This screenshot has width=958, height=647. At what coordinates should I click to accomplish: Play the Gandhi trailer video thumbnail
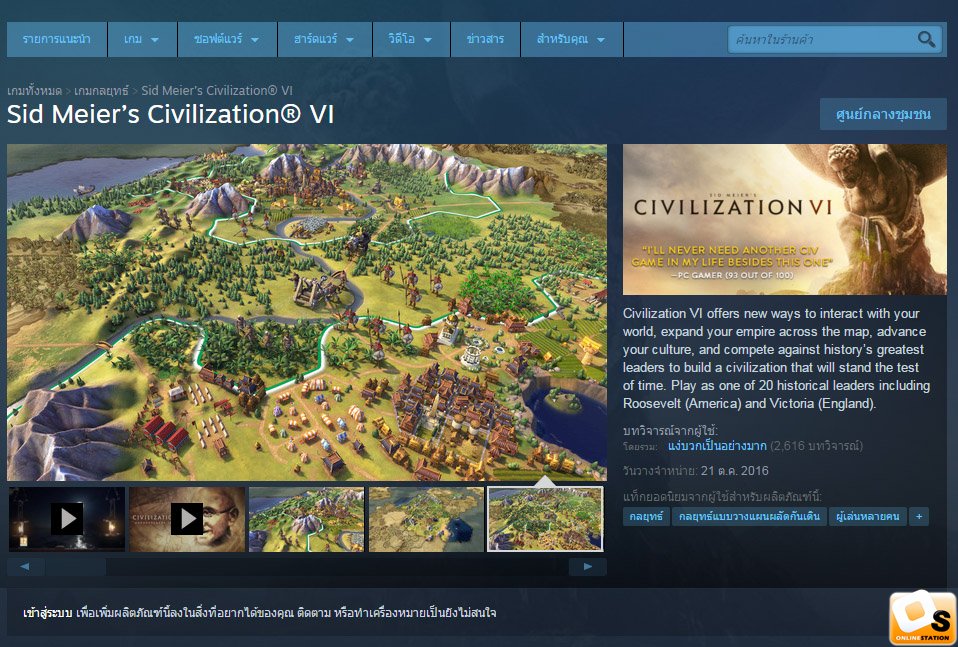pos(187,519)
